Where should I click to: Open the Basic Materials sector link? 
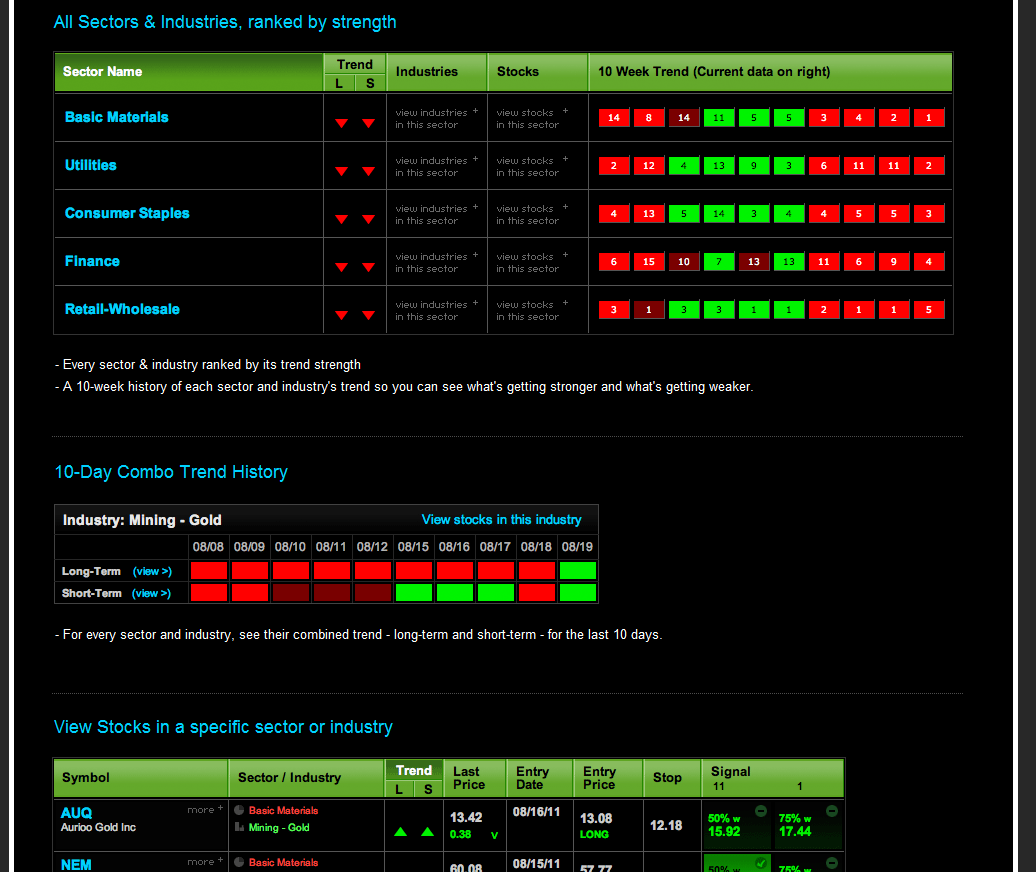click(116, 117)
